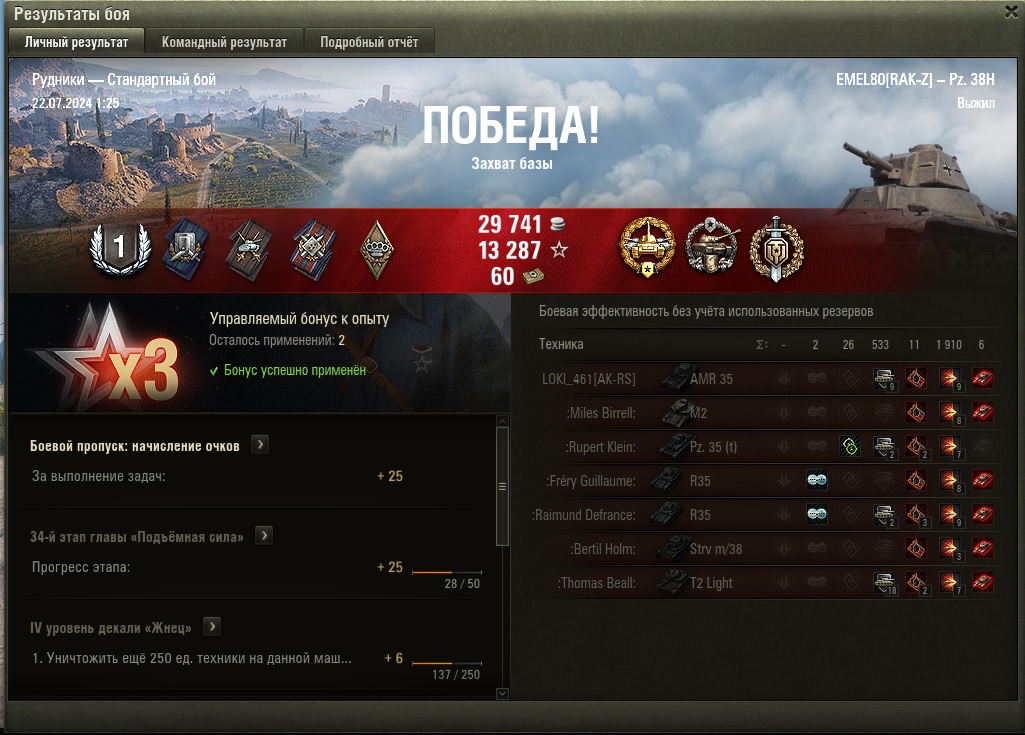The height and width of the screenshot is (735, 1025).
Task: Expand the IV уровень декали «Жнец» section
Action: 212,626
